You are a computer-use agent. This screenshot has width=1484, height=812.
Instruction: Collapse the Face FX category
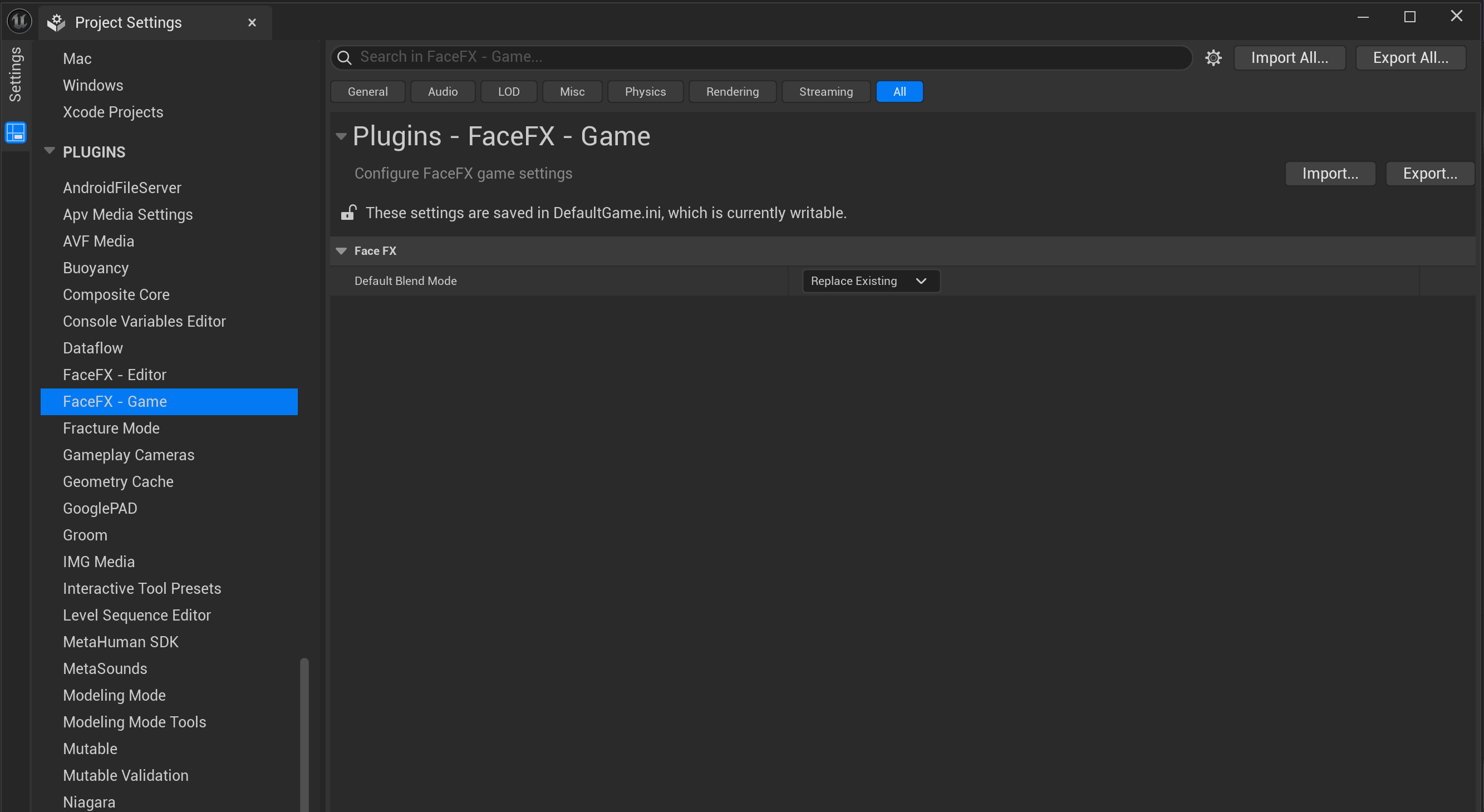341,250
